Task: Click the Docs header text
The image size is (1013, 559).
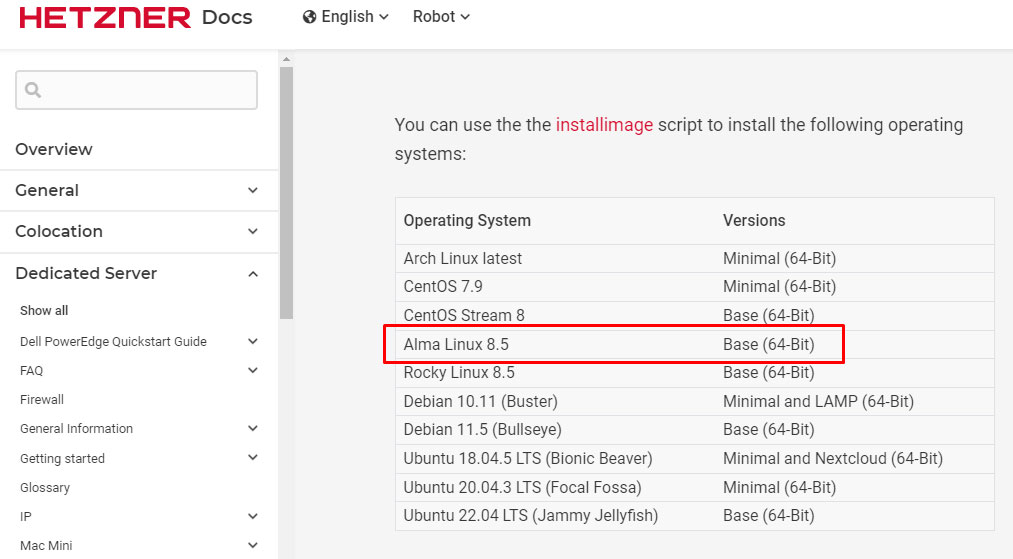Action: pos(227,17)
